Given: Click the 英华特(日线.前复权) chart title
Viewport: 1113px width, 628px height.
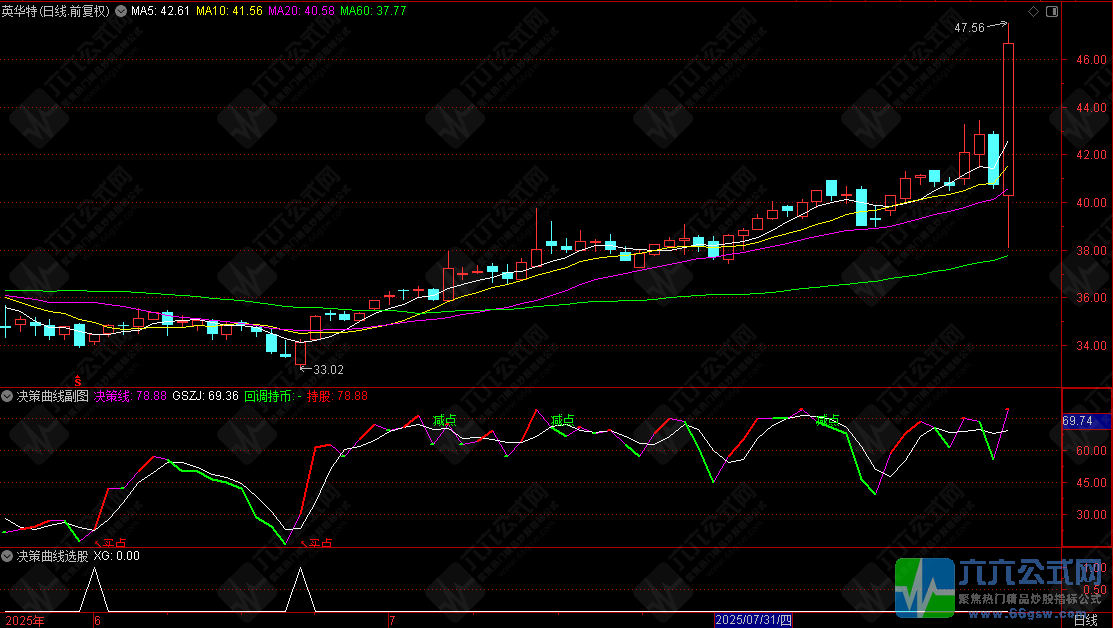Looking at the screenshot, I should pos(56,11).
